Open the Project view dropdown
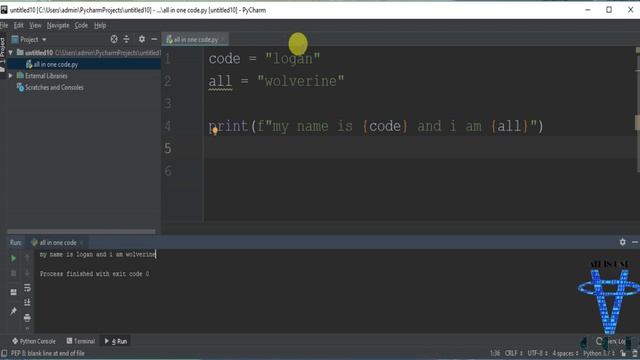The height and width of the screenshot is (360, 640). click(x=29, y=40)
